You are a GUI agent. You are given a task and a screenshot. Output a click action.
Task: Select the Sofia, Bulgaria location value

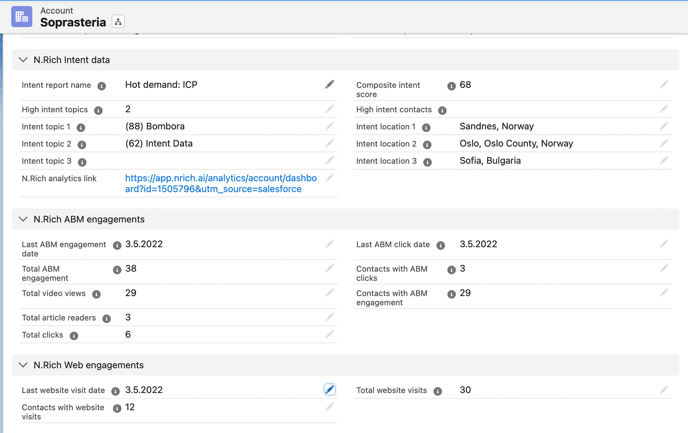490,161
